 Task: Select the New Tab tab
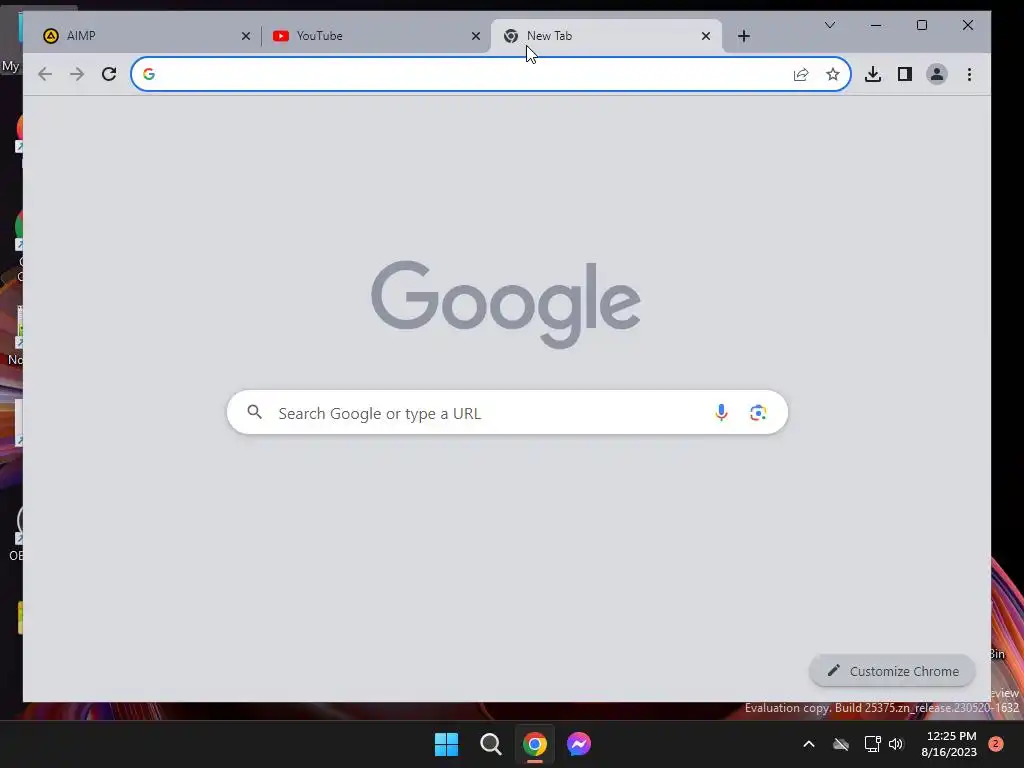coord(606,36)
